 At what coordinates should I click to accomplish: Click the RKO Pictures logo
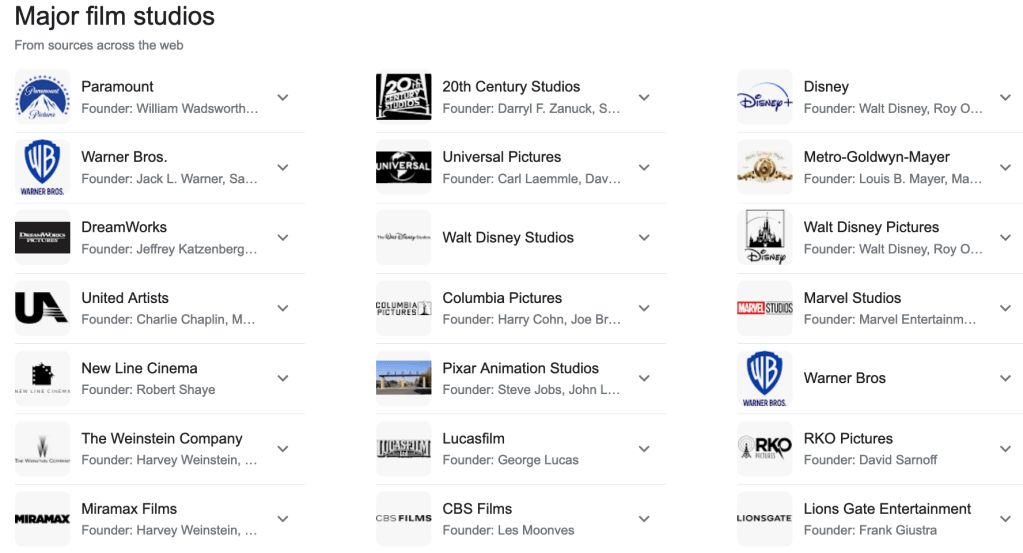765,448
